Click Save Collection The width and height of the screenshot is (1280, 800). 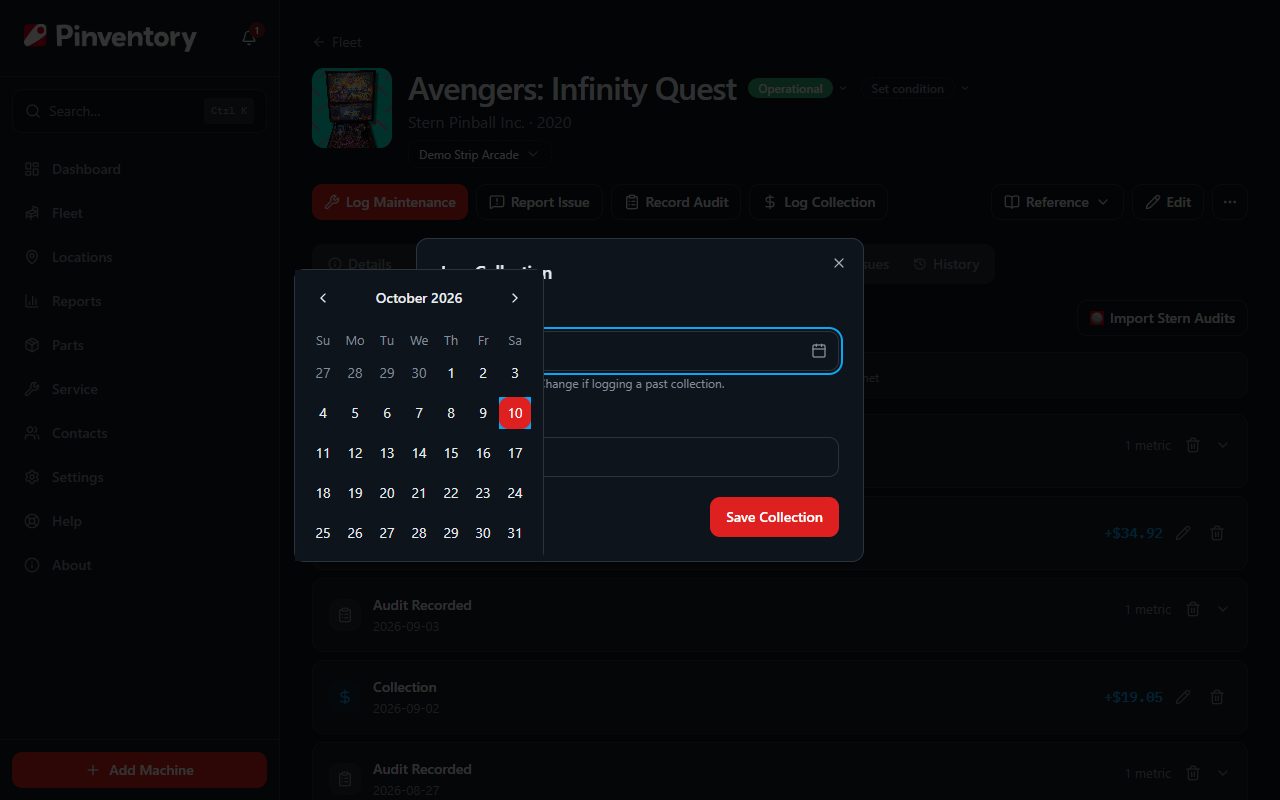774,517
